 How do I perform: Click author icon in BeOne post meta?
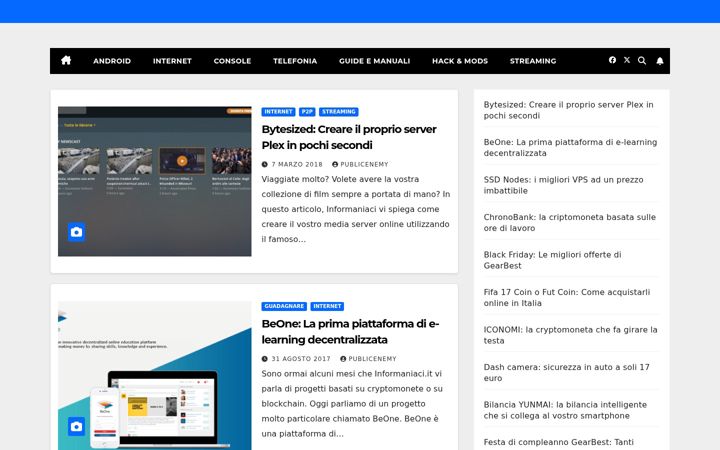343,359
